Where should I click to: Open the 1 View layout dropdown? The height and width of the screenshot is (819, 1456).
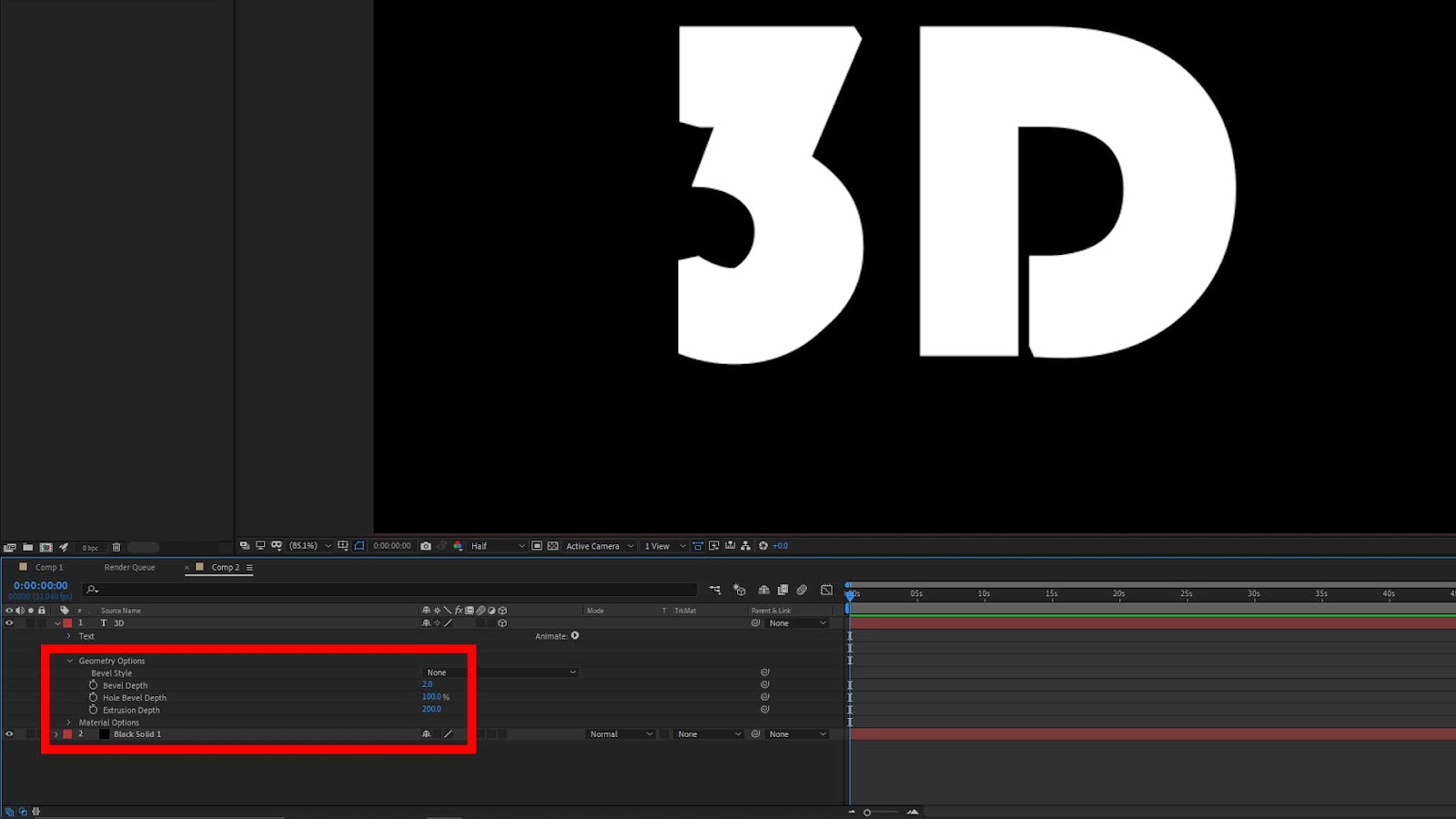click(665, 546)
